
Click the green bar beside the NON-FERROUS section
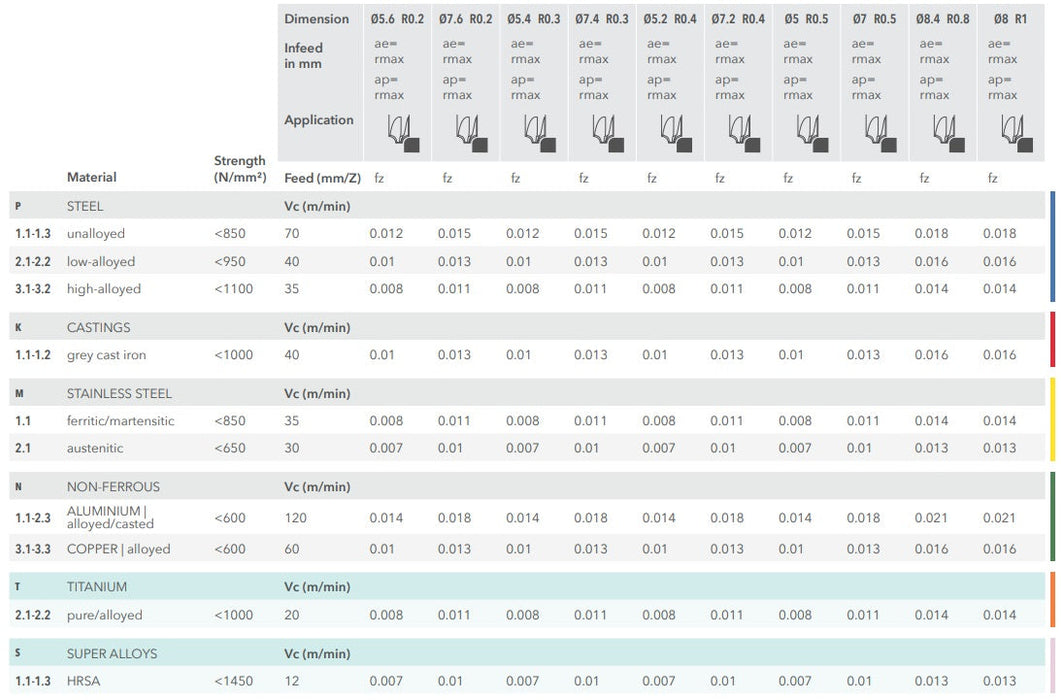coord(1052,518)
